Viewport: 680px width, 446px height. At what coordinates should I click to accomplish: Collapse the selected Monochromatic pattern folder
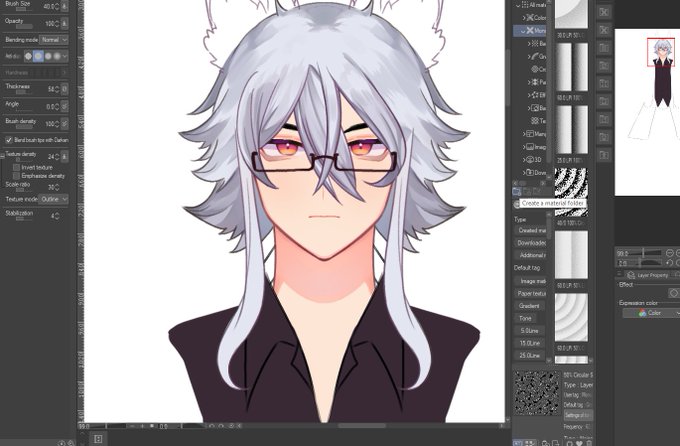[523, 31]
